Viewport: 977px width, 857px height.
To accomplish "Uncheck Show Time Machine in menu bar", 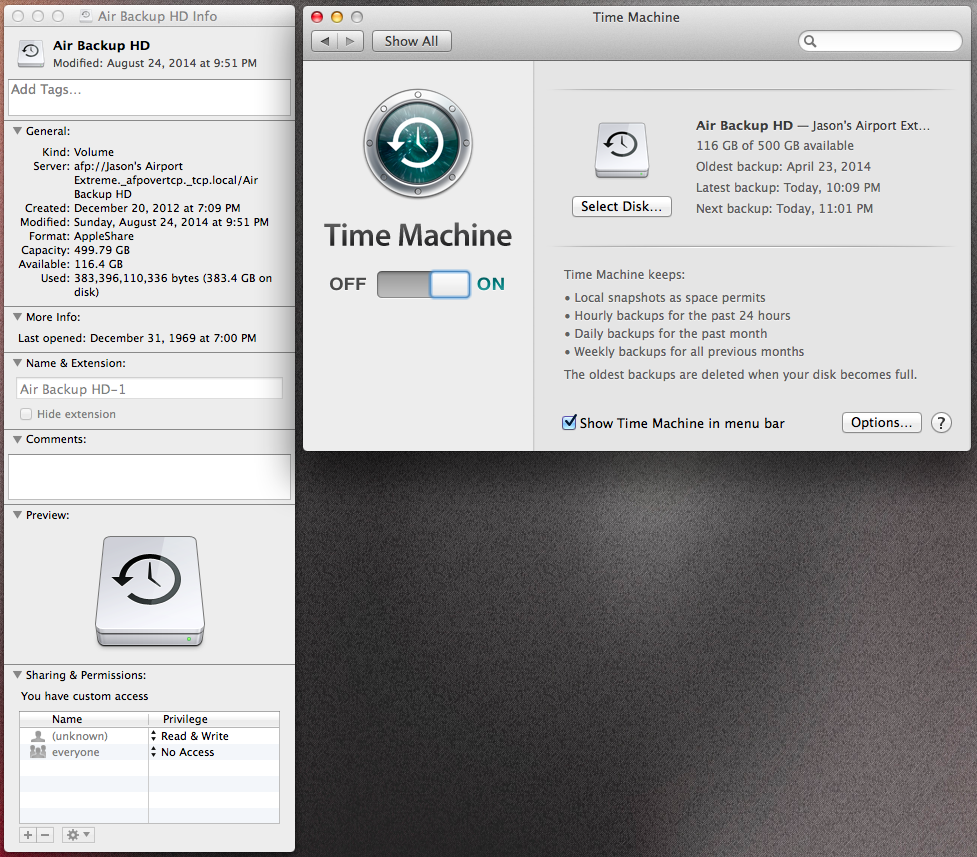I will point(569,423).
